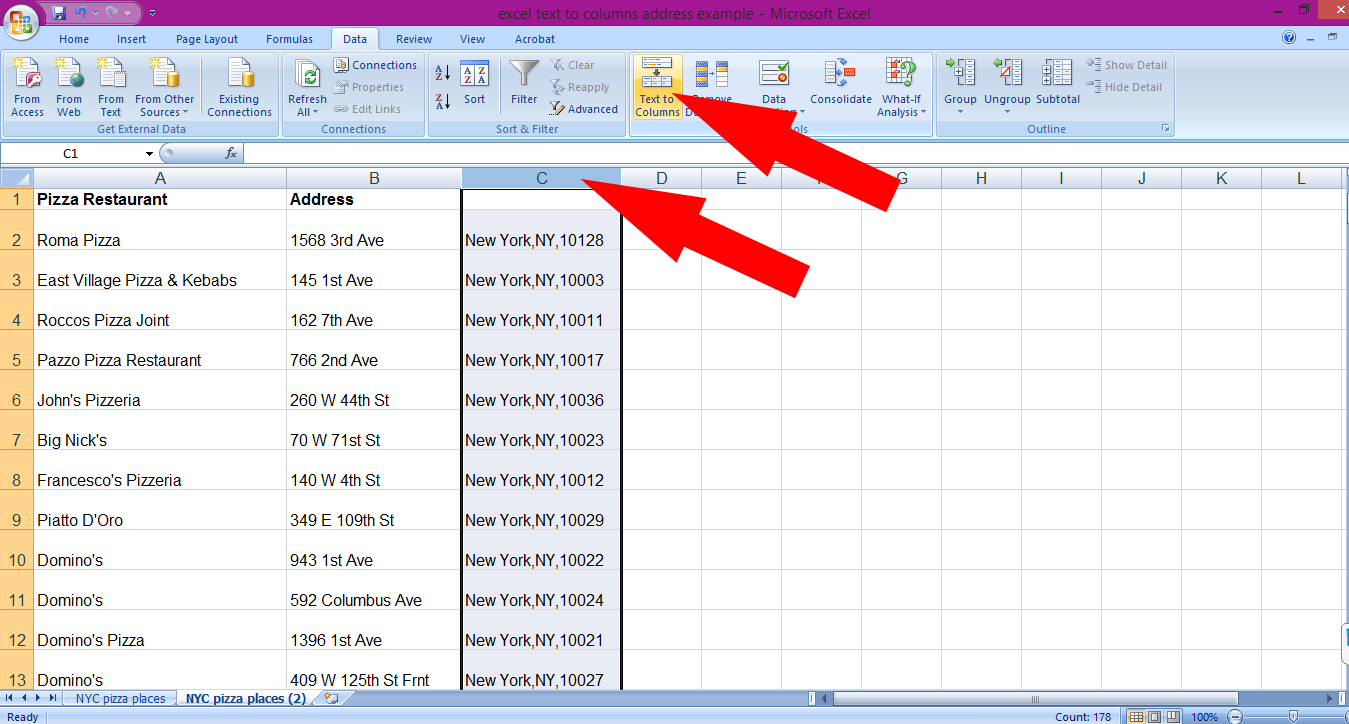Switch to Normal view in status bar
The image size is (1349, 724).
1136,717
